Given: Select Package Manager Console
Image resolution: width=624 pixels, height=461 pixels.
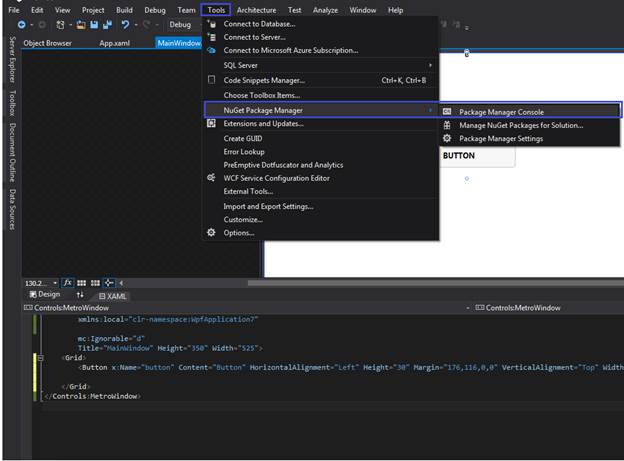Looking at the screenshot, I should [x=501, y=112].
